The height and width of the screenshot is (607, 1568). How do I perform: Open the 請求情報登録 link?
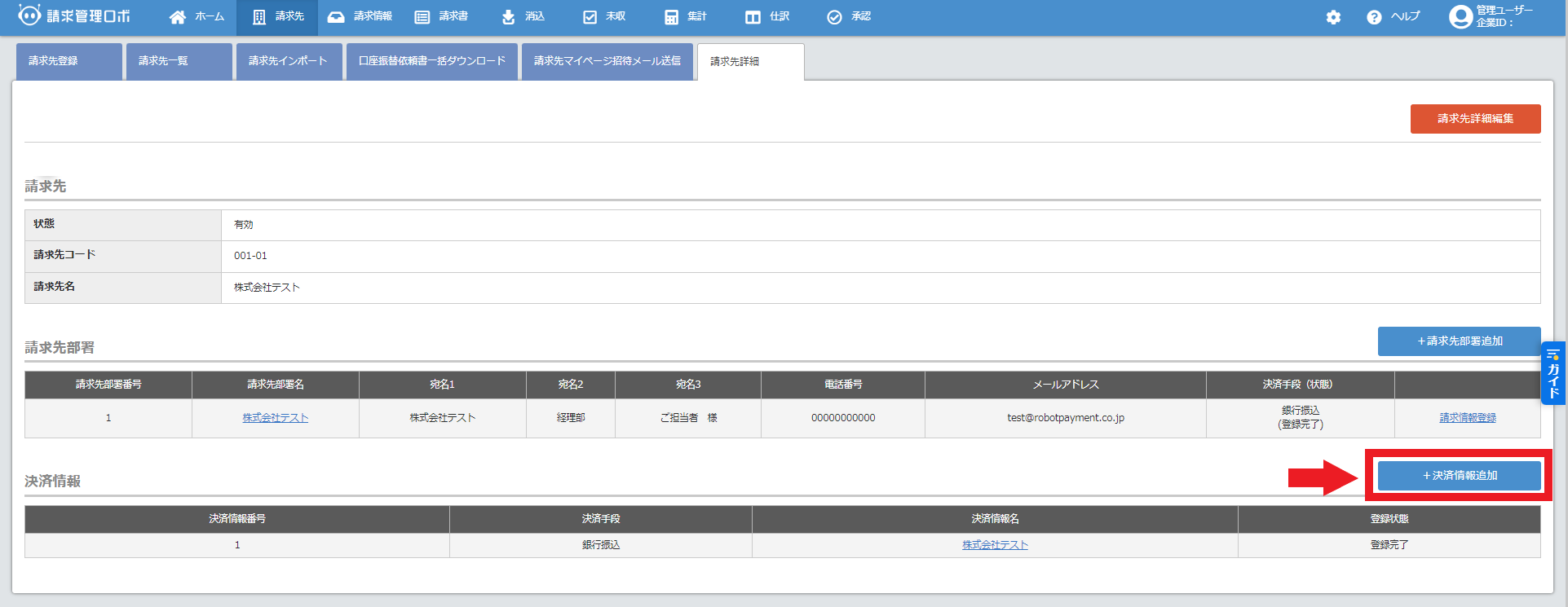pos(1467,418)
